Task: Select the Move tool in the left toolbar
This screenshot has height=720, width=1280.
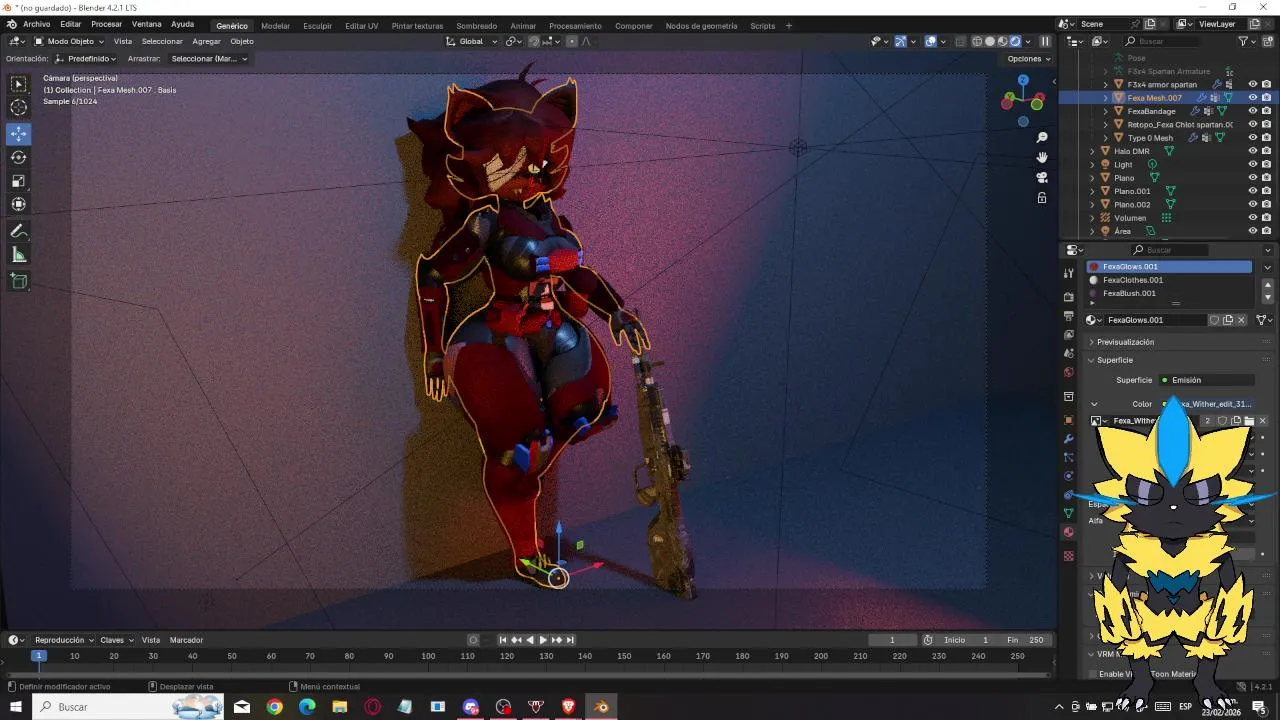Action: [x=19, y=133]
